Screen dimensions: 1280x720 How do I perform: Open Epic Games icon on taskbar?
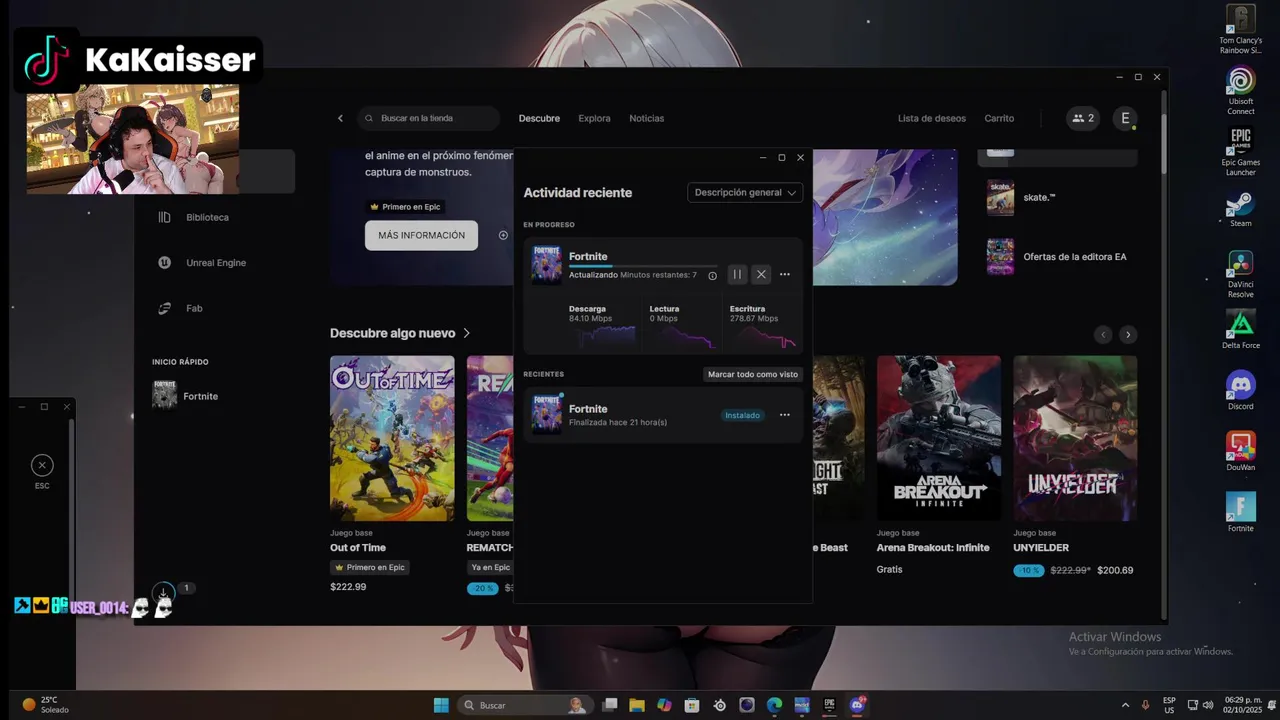tap(829, 705)
